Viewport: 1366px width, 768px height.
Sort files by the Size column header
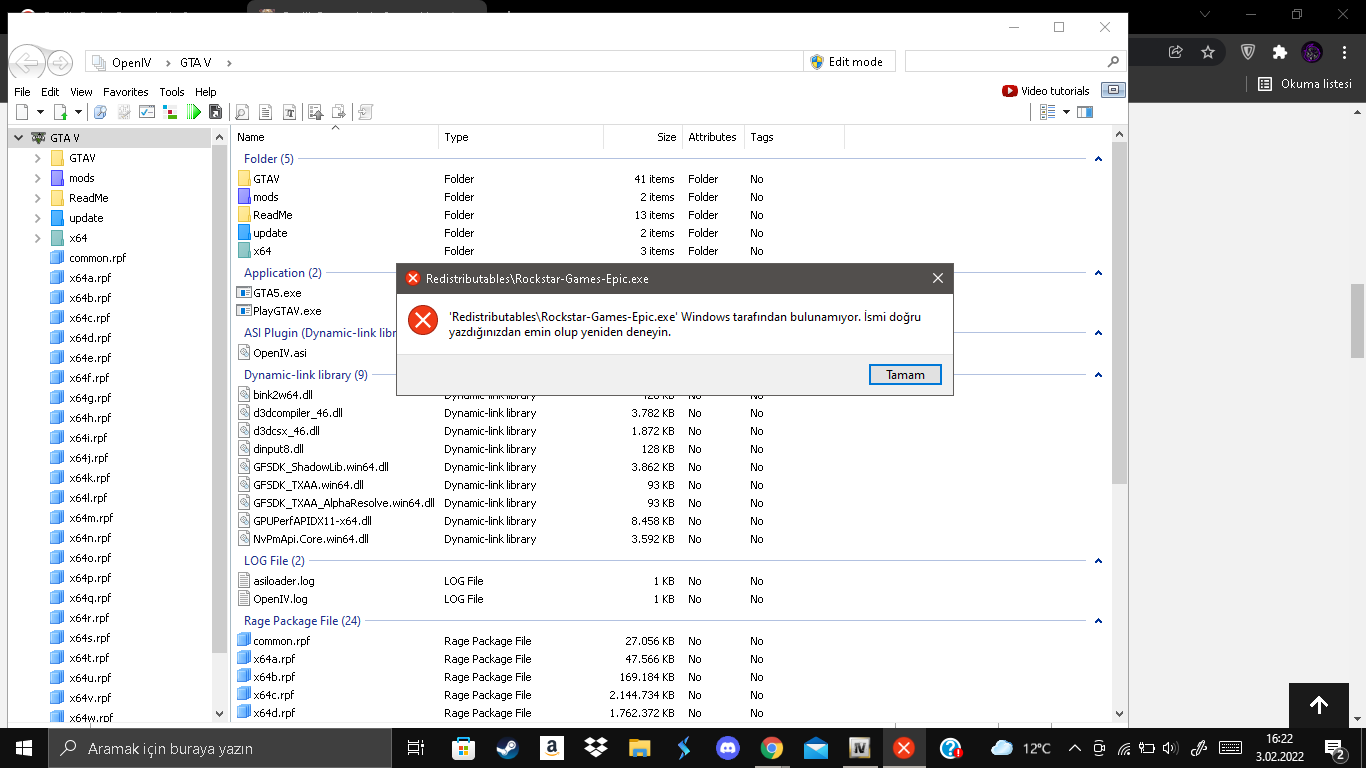[x=641, y=137]
